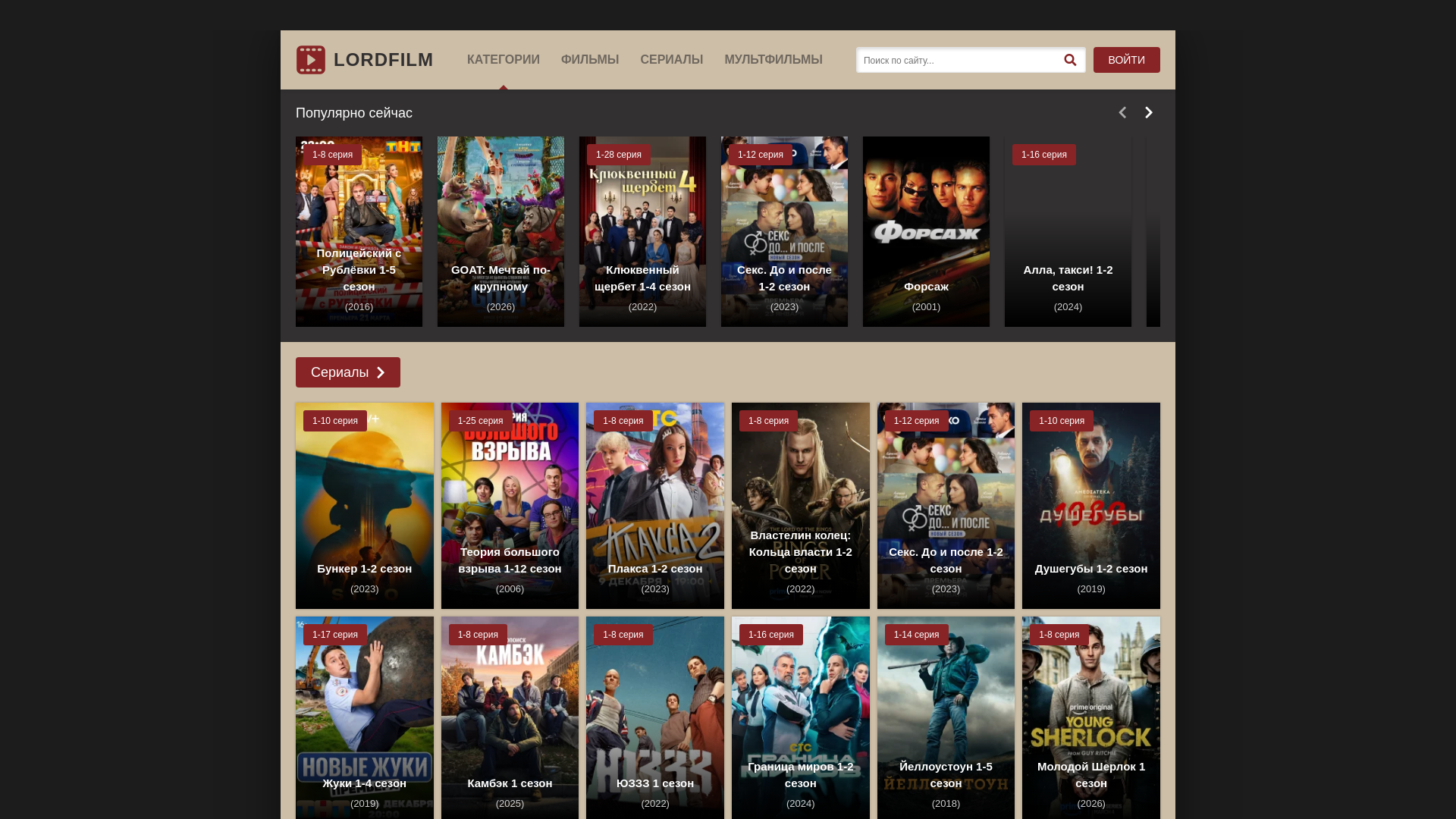The height and width of the screenshot is (819, 1456).
Task: Click 1-14 серия badge on Йеллоустоун
Action: [917, 635]
